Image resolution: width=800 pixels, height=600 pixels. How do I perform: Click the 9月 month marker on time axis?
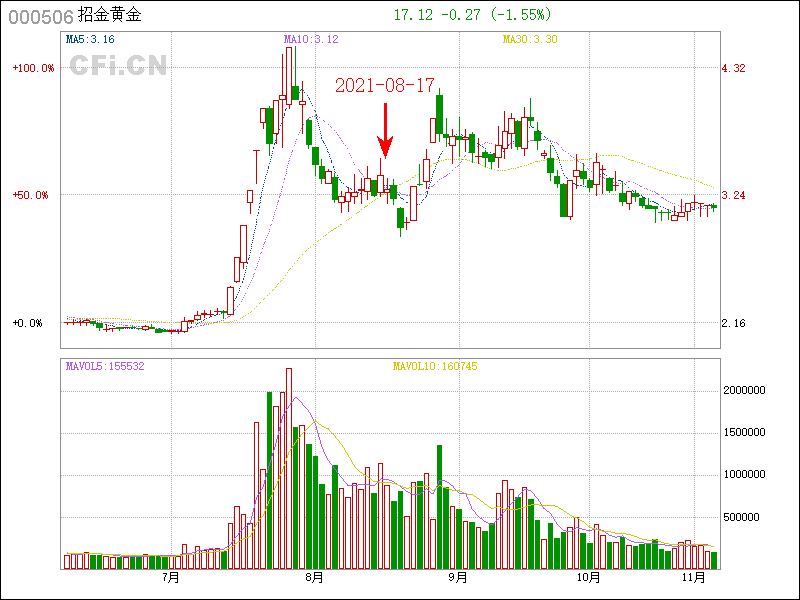457,577
